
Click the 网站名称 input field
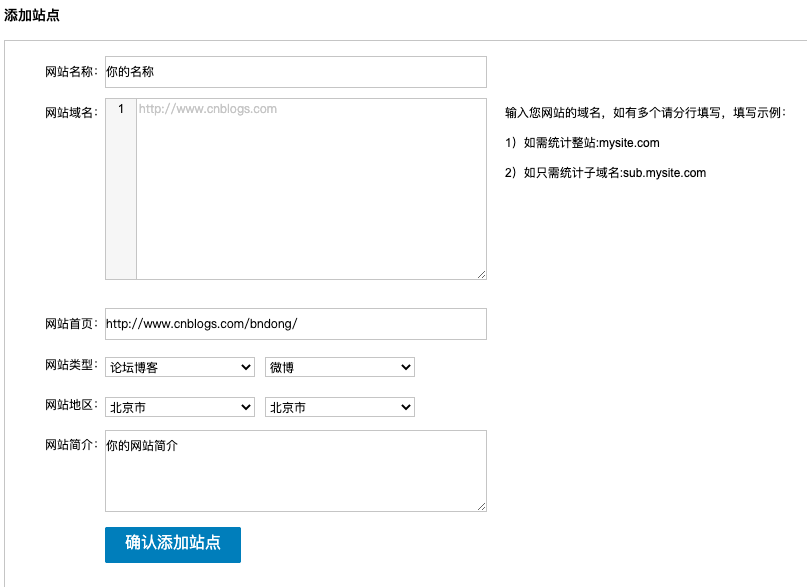click(295, 72)
